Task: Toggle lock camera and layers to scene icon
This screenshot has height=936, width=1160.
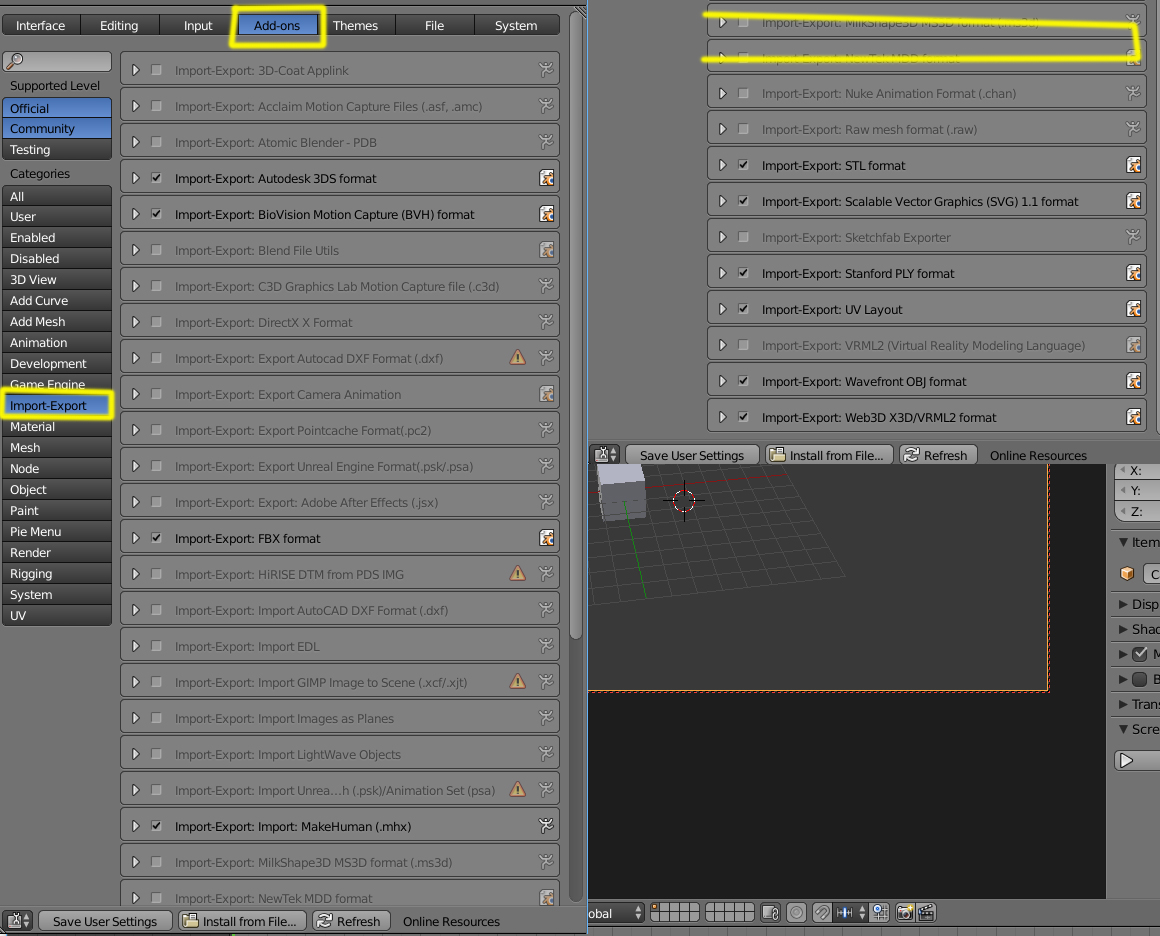Action: pos(770,913)
